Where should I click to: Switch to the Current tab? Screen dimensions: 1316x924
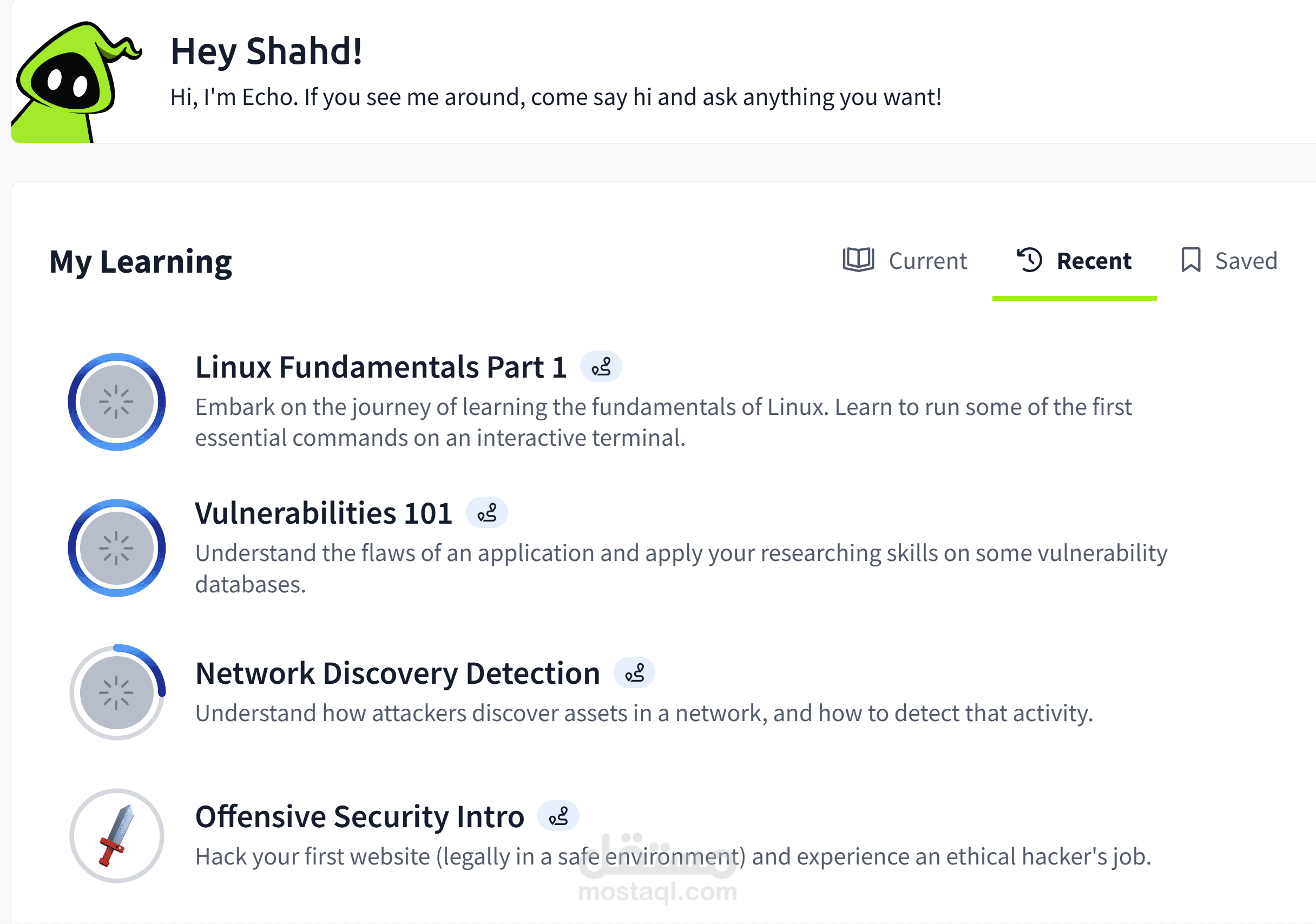click(x=927, y=261)
